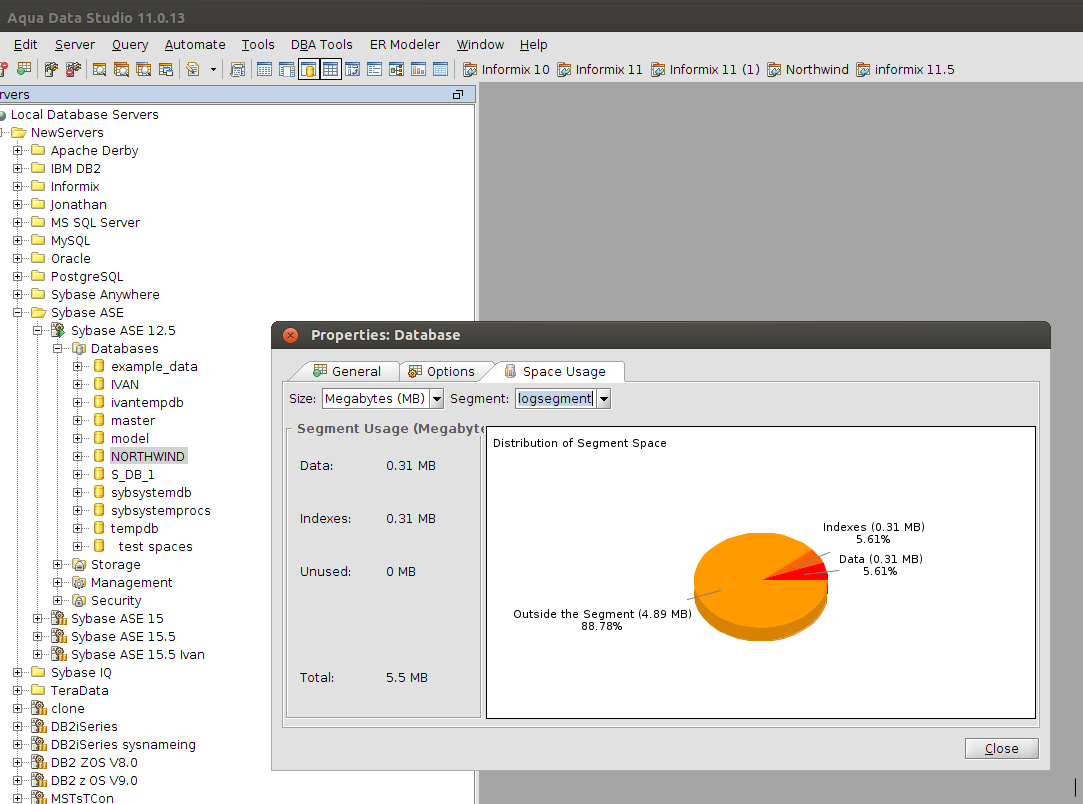Open the Server menu
1083x804 pixels.
coord(75,44)
